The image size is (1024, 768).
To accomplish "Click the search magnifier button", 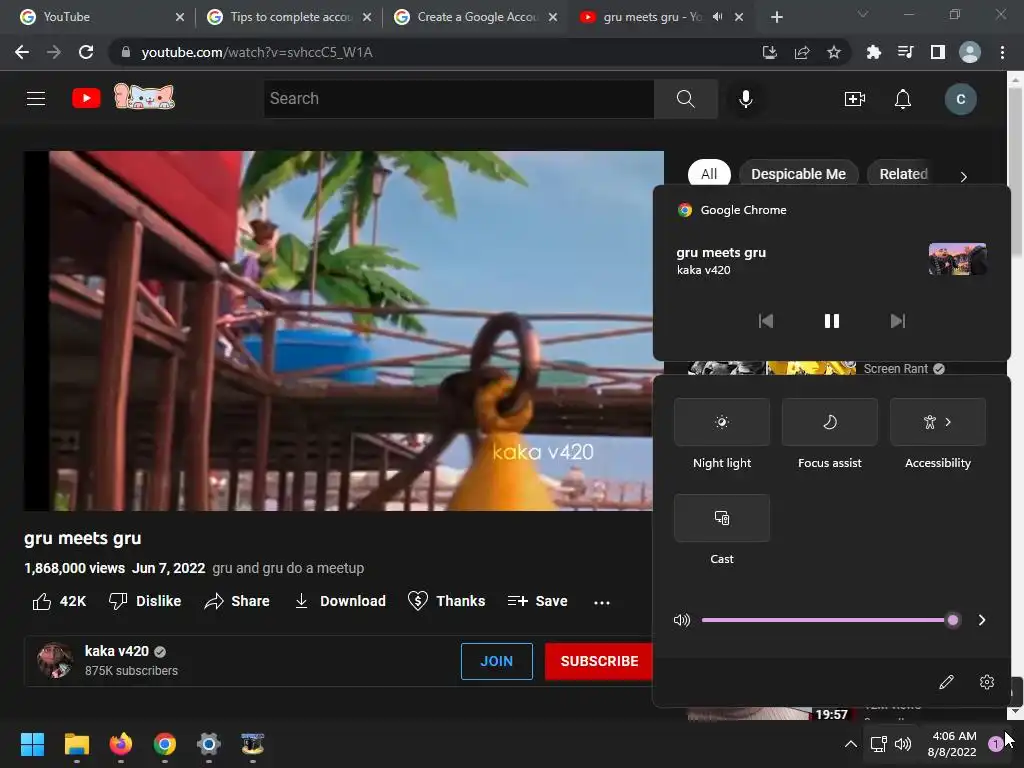I will click(686, 99).
